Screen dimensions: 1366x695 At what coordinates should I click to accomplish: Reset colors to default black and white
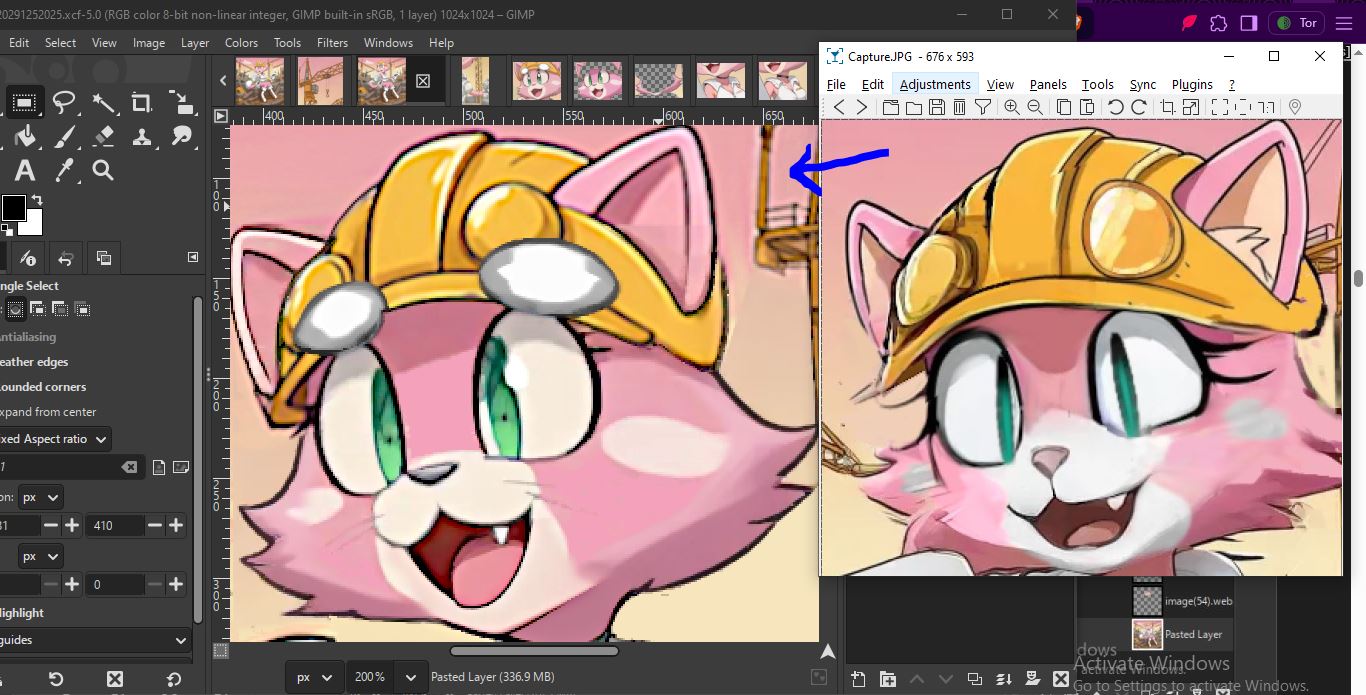point(6,229)
